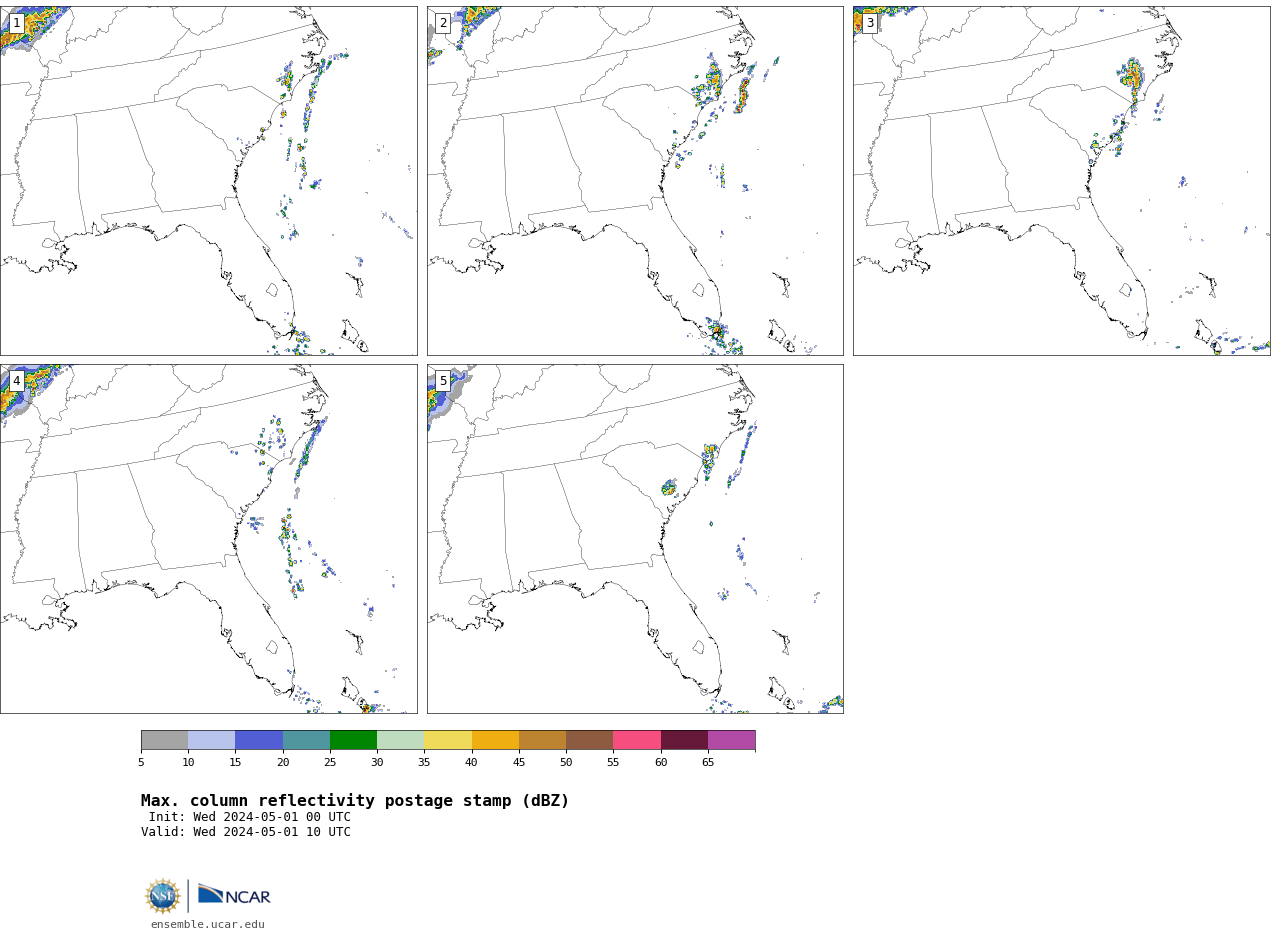Click the 'Max. column reflectivity postage stamp' title
Image resolution: width=1280 pixels, height=936 pixels.
(x=355, y=801)
